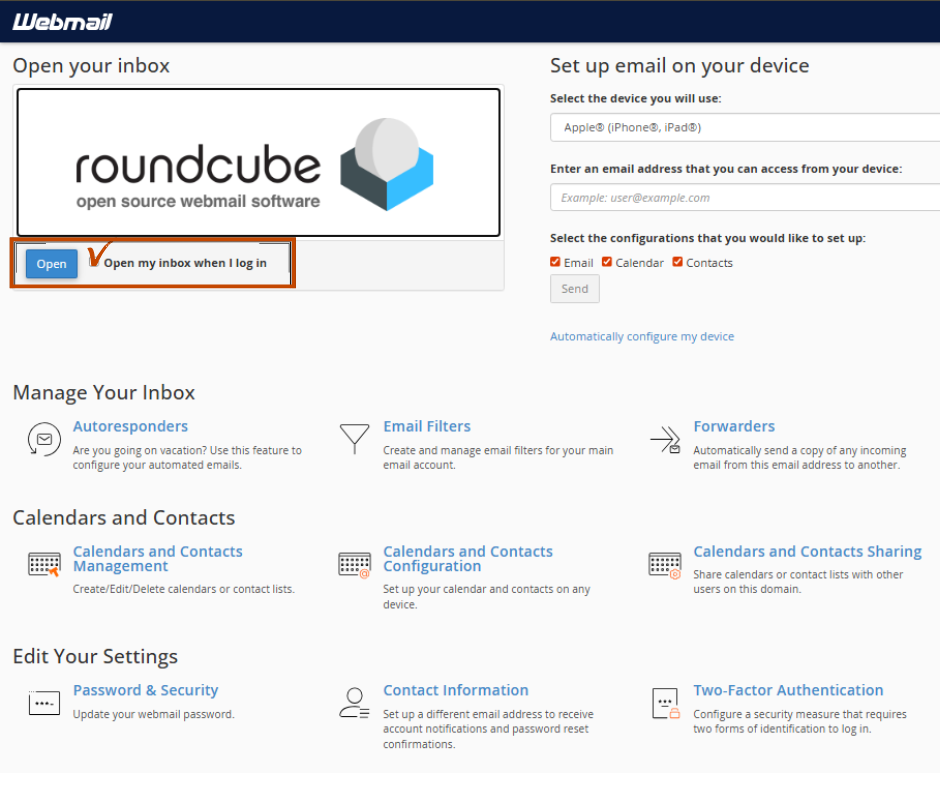Follow 'Automatically configure my device' link
This screenshot has height=788, width=940.
(x=641, y=337)
